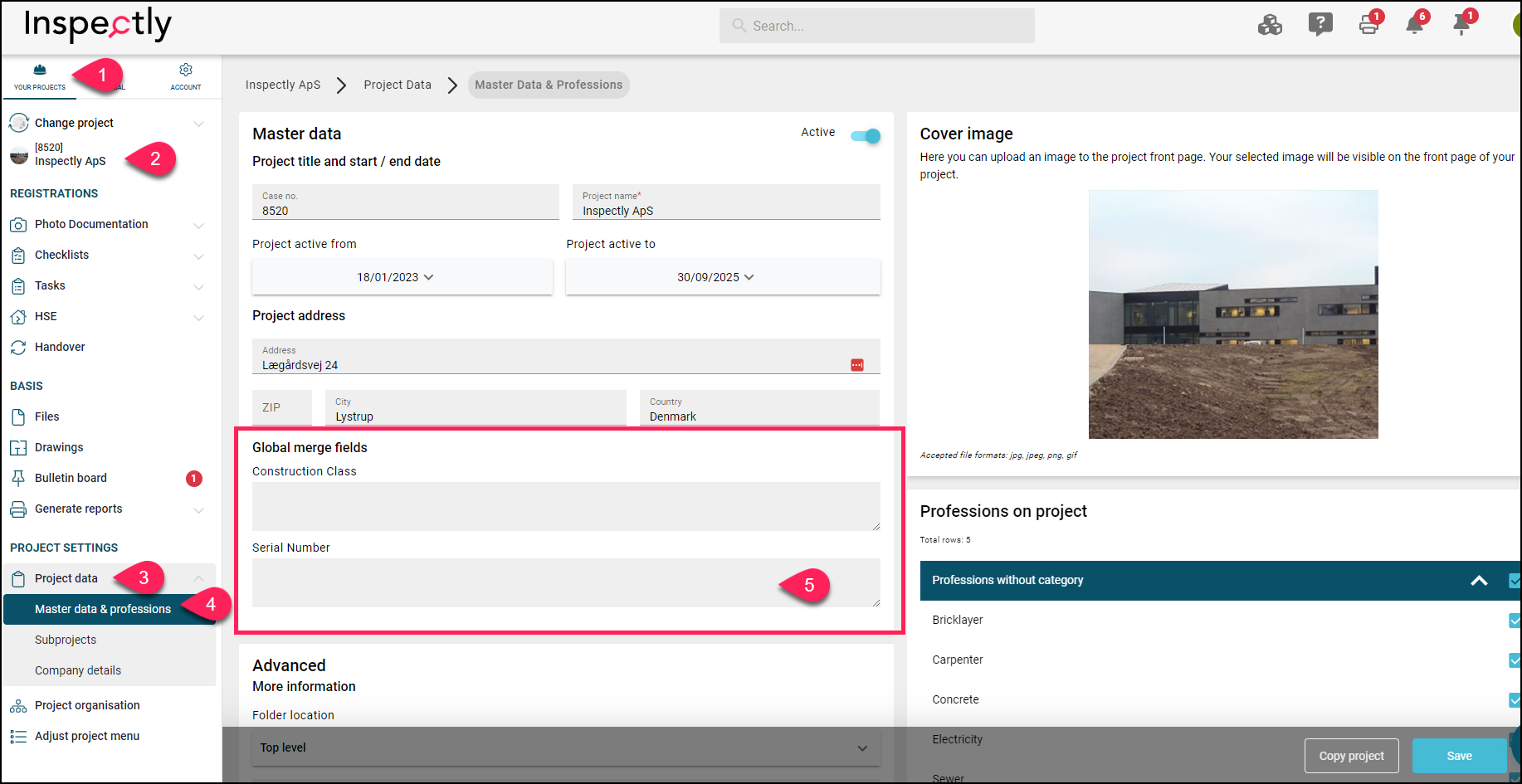Click the Project name input field

click(726, 202)
